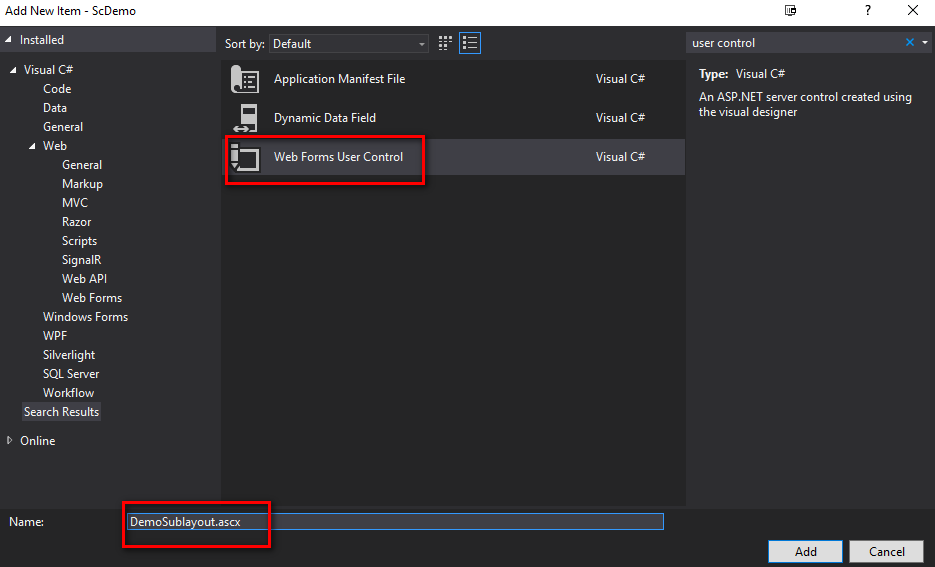The image size is (935, 567).
Task: Open the Sort by Default dropdown
Action: 349,44
